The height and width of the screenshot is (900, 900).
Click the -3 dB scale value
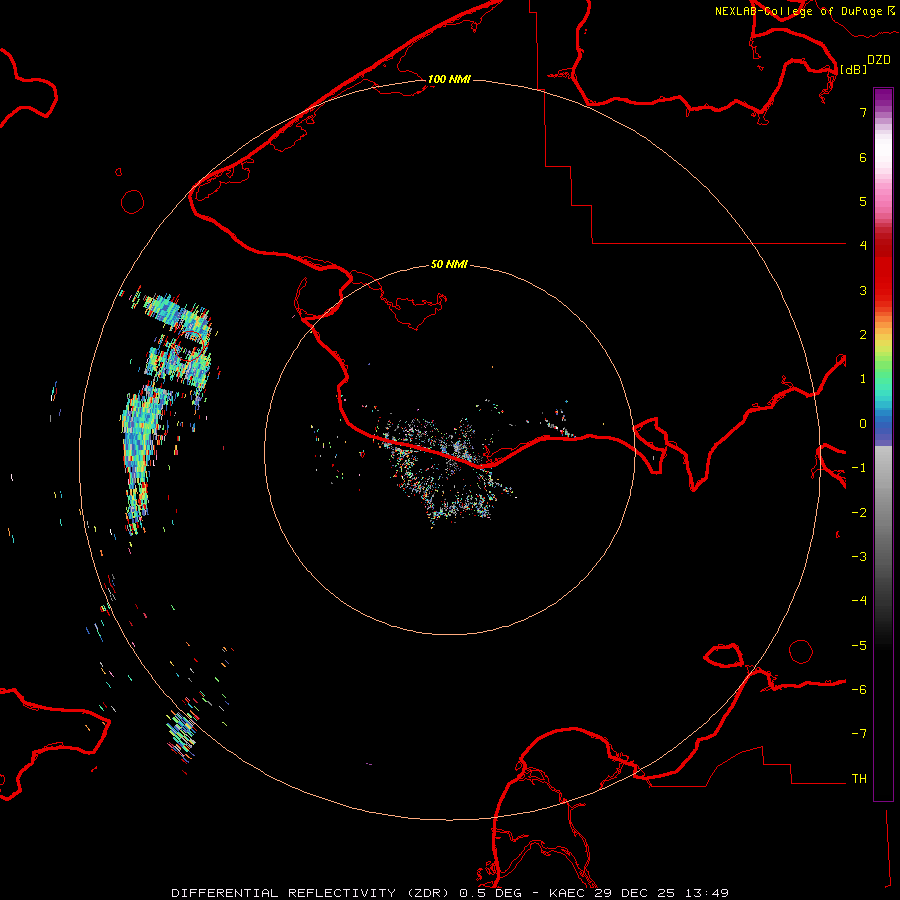[859, 557]
